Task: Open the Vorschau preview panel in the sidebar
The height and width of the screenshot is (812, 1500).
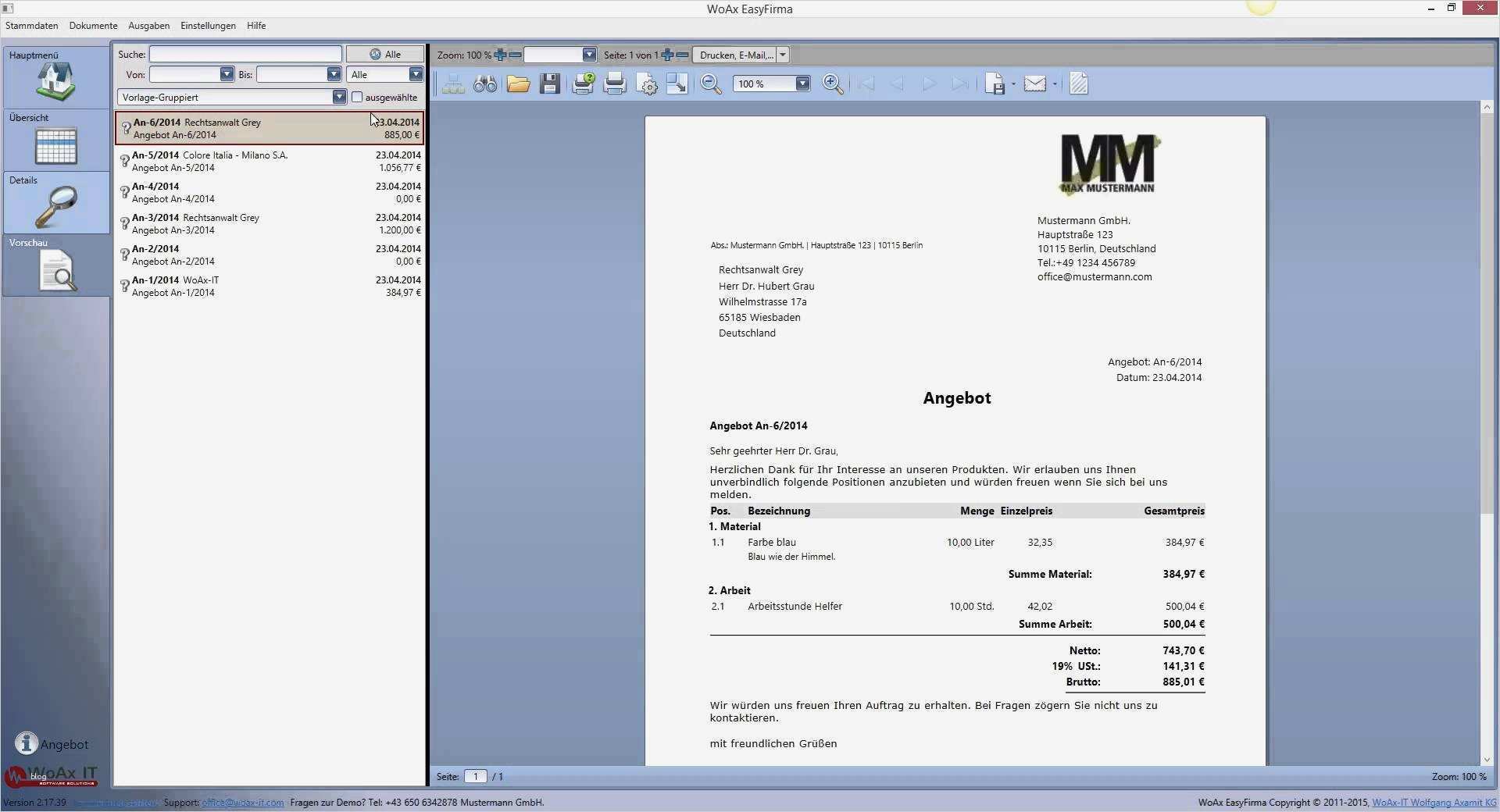Action: point(55,265)
